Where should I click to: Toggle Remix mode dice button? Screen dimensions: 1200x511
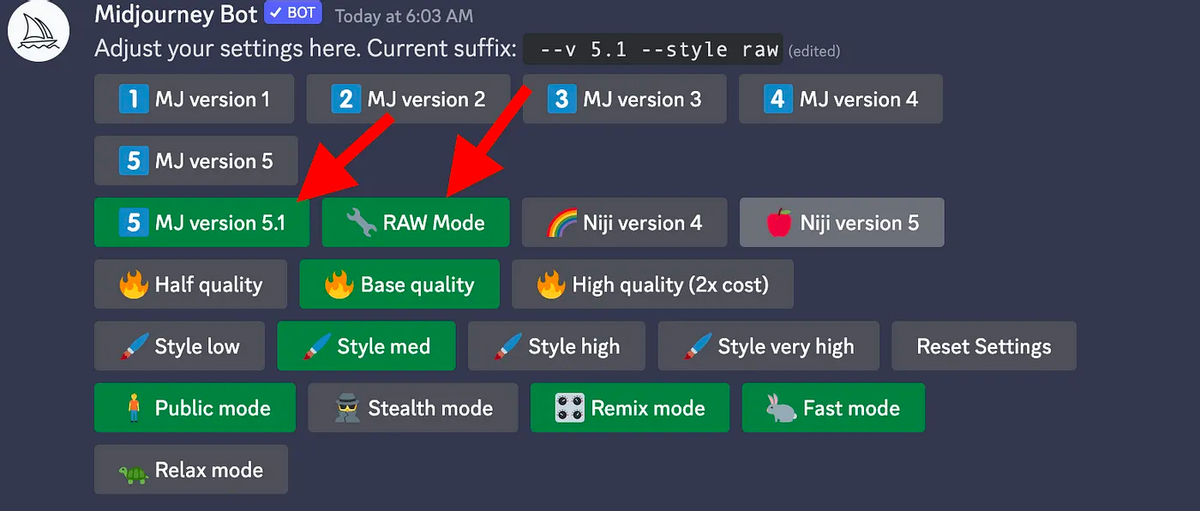click(x=630, y=408)
